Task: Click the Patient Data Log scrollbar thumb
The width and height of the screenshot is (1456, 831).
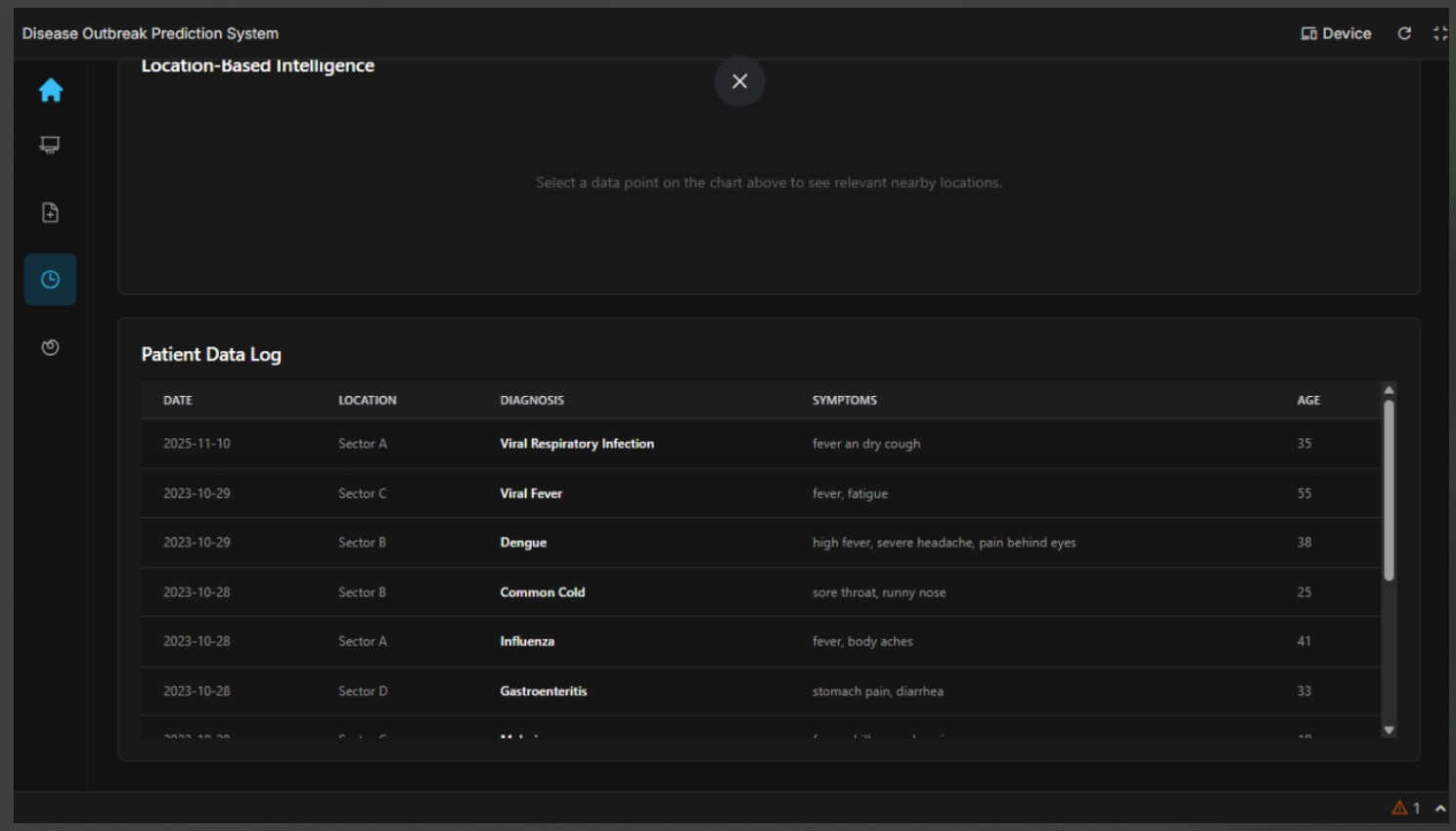Action: tap(1389, 489)
